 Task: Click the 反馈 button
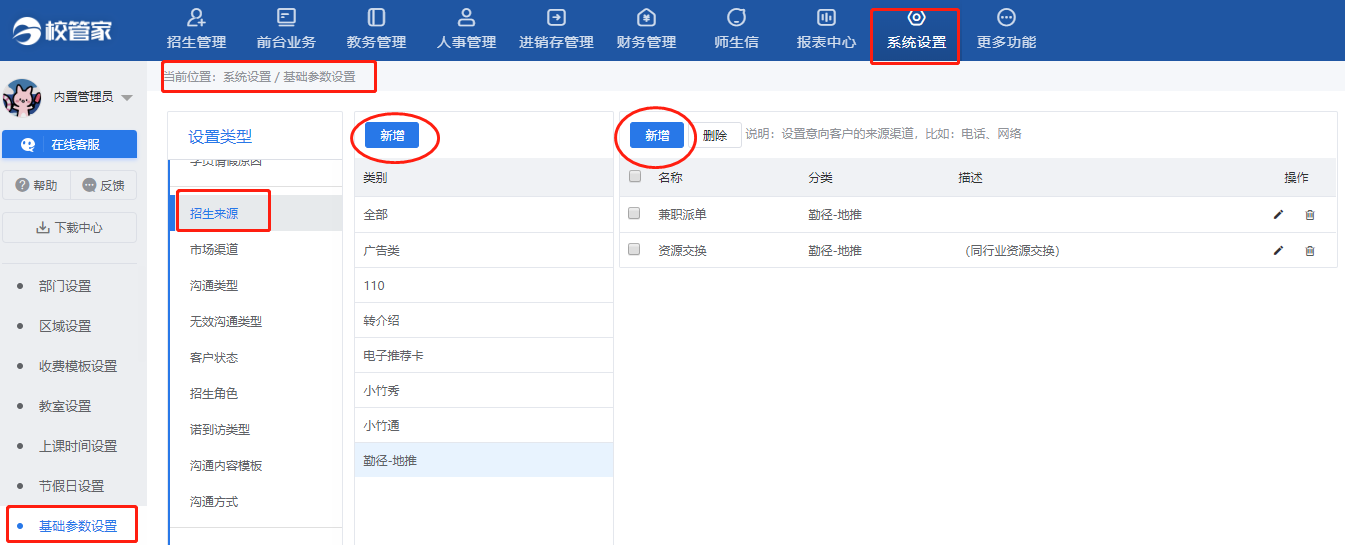pos(103,185)
